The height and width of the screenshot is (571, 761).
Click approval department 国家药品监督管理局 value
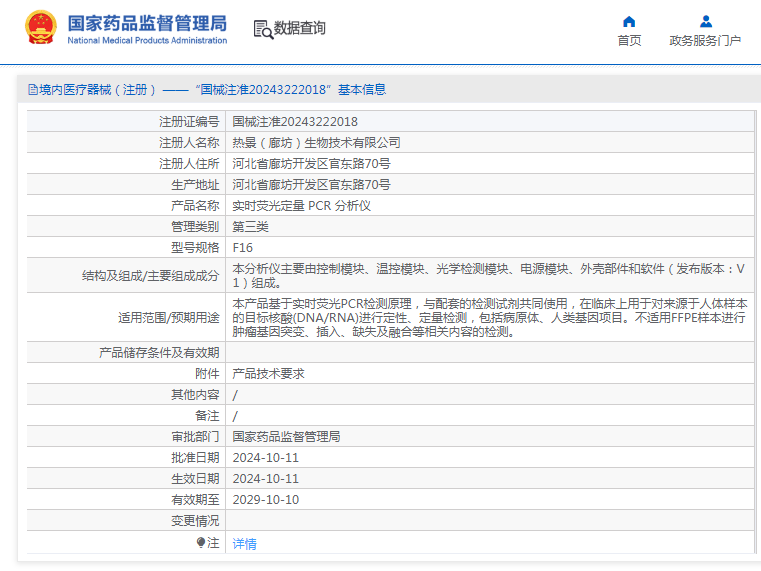tap(286, 437)
